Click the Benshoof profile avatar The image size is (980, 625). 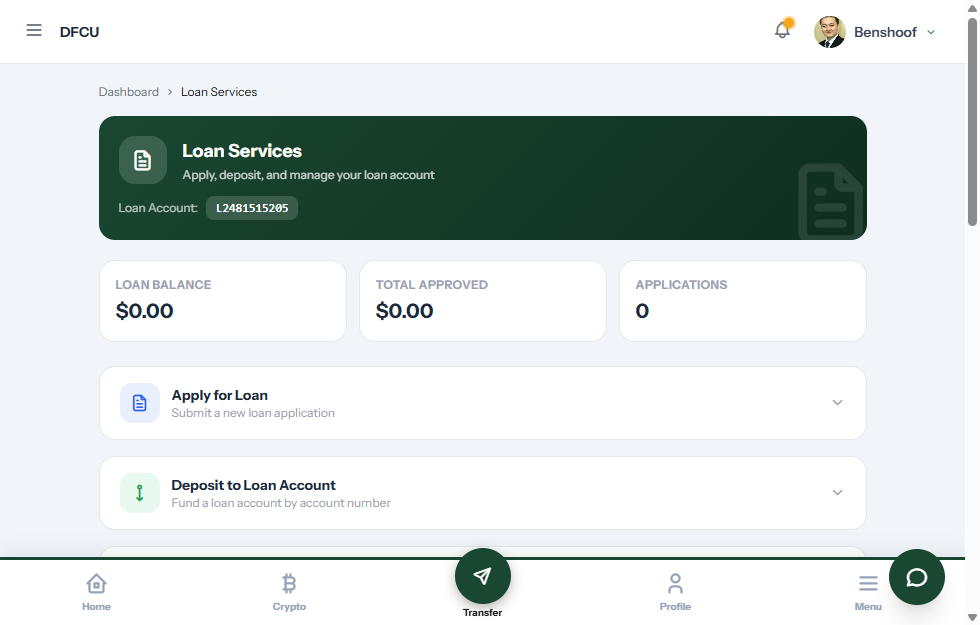(x=829, y=32)
